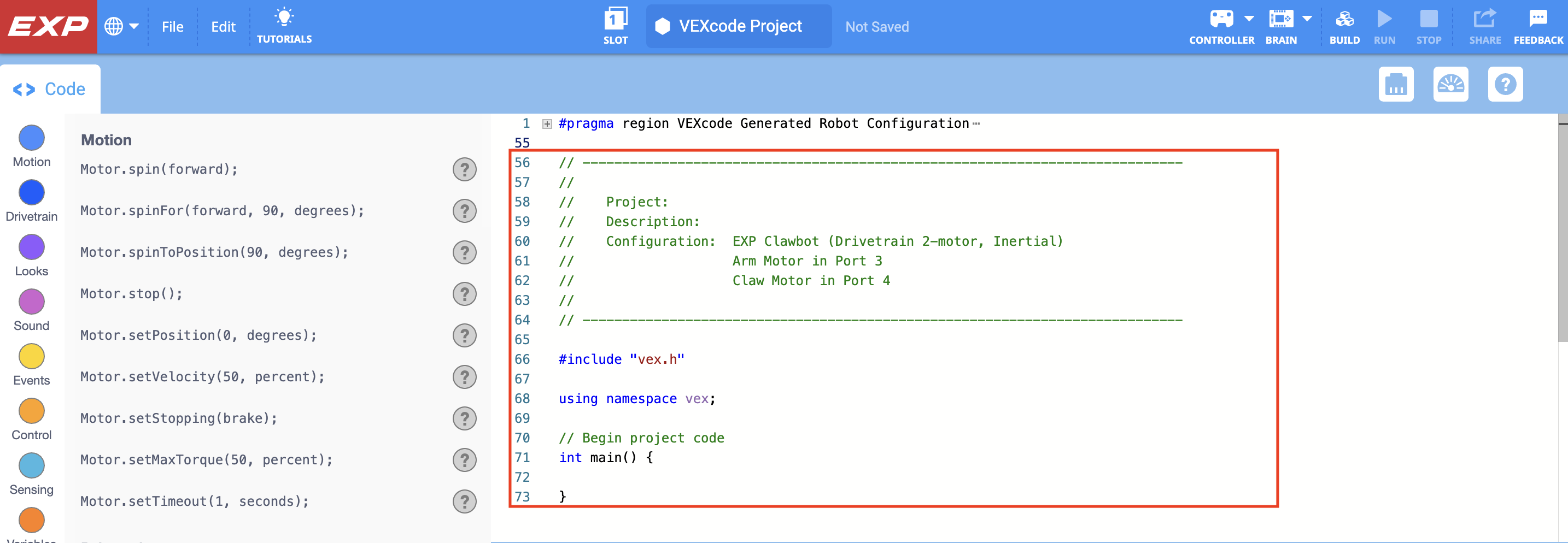Select the Sensing category icon
The image size is (1568, 543).
tap(32, 466)
